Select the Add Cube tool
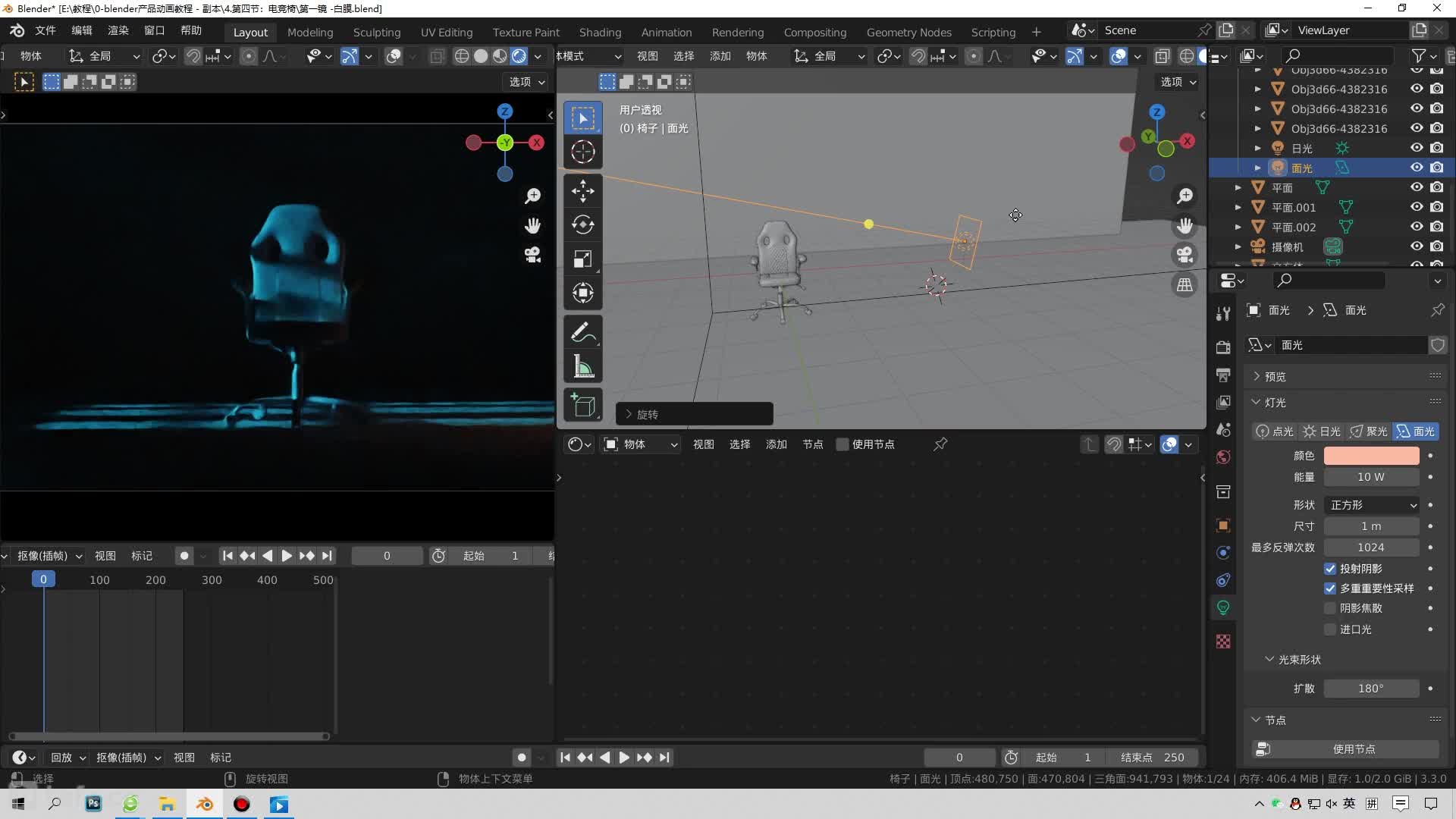The width and height of the screenshot is (1456, 819). click(x=582, y=406)
